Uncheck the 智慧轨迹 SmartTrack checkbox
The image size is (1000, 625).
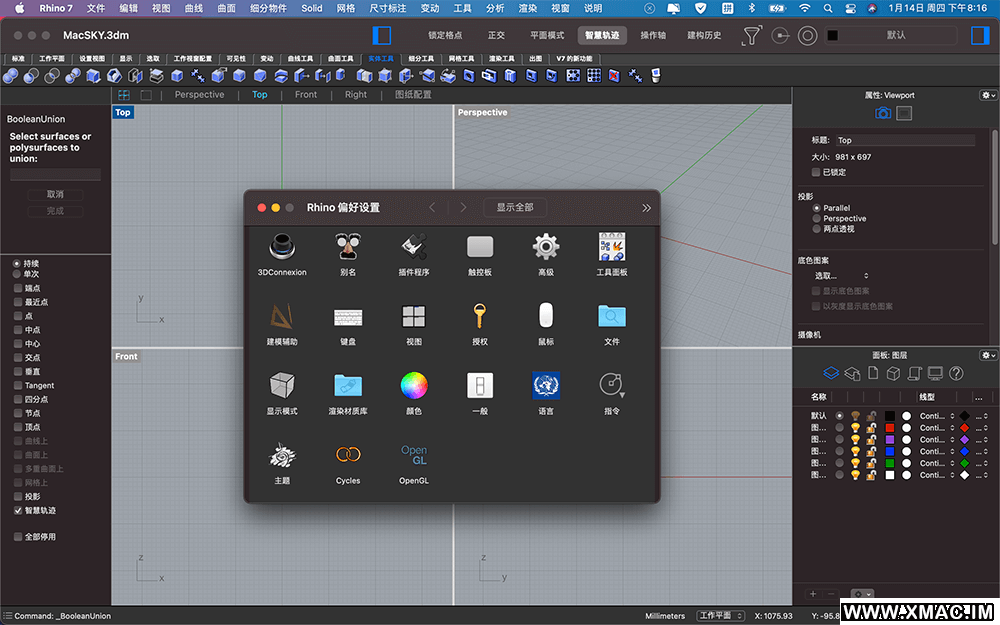(18, 510)
